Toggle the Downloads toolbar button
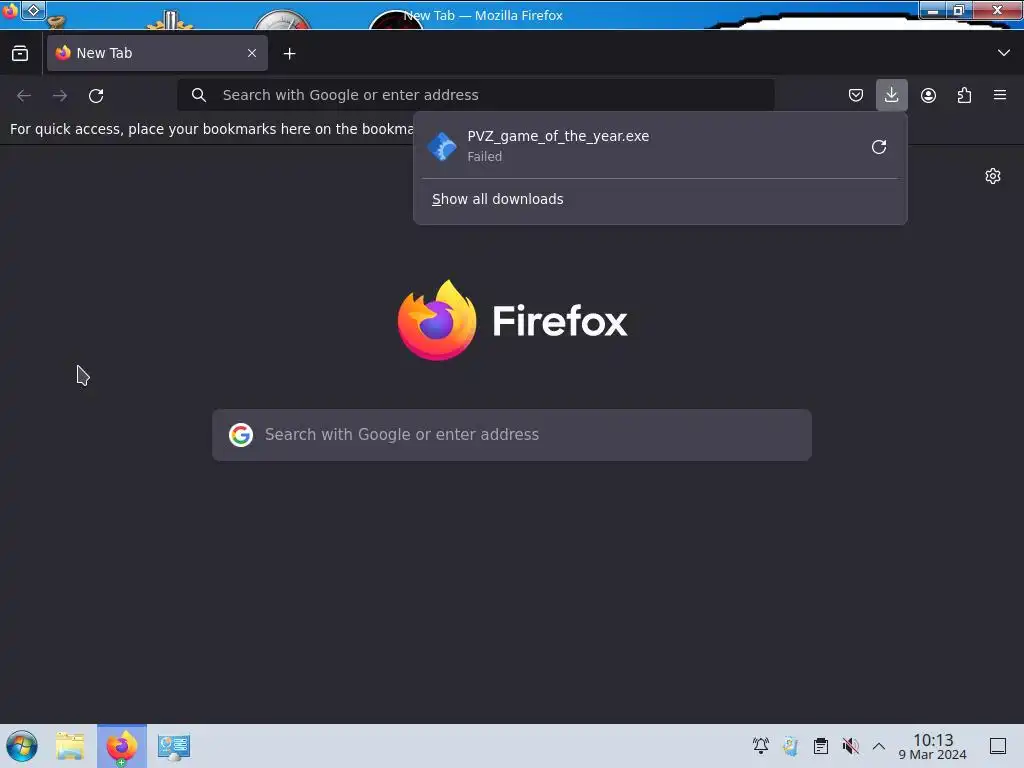 click(x=891, y=95)
